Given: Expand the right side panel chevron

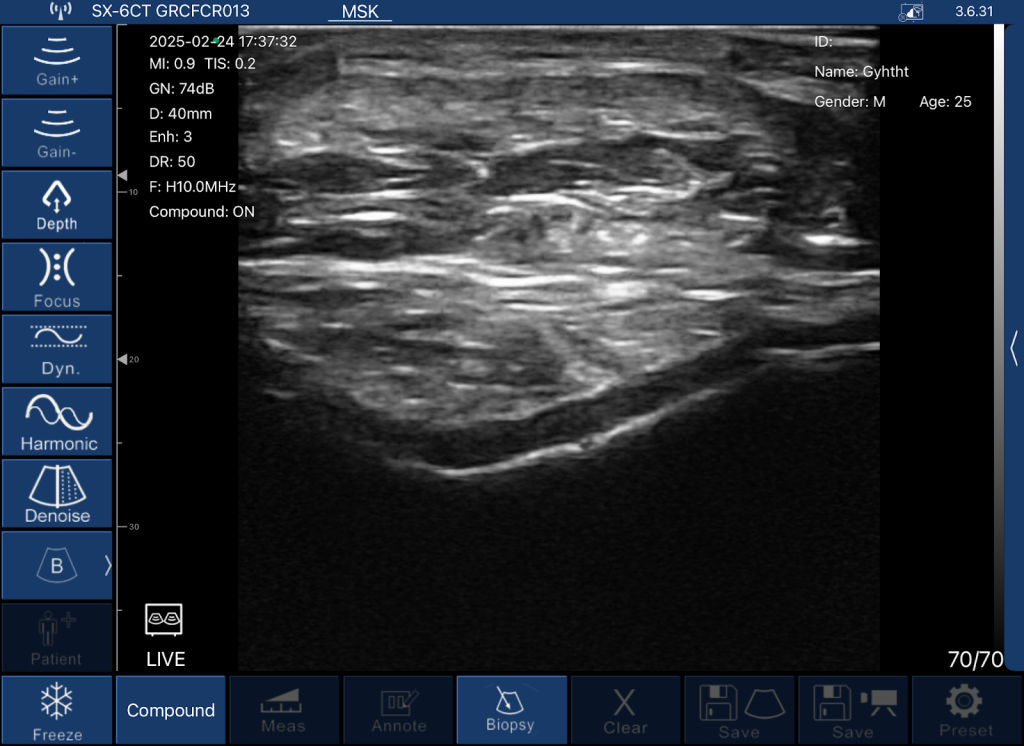Looking at the screenshot, I should pyautogui.click(x=1014, y=348).
